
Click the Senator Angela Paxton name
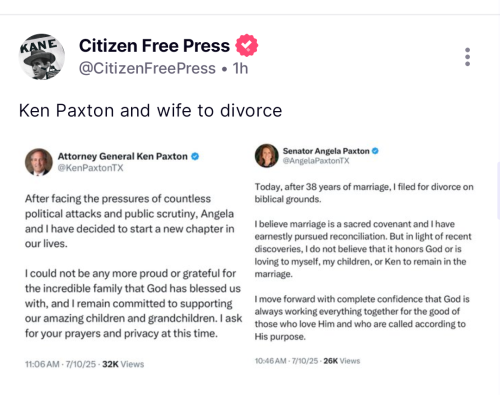[x=326, y=151]
